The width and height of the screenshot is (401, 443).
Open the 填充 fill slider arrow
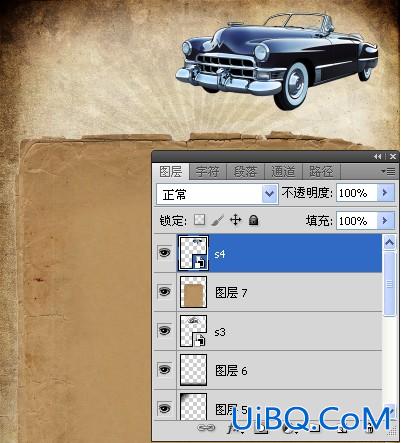385,221
